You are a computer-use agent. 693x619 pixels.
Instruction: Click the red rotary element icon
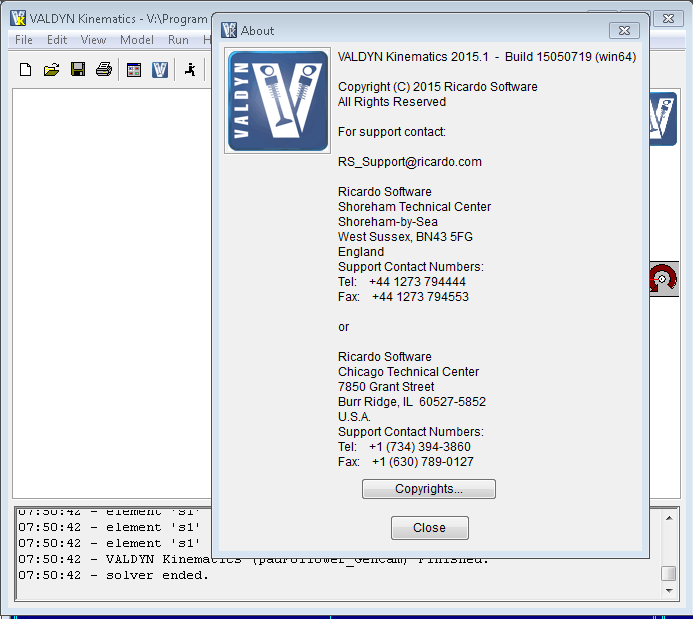pos(664,279)
